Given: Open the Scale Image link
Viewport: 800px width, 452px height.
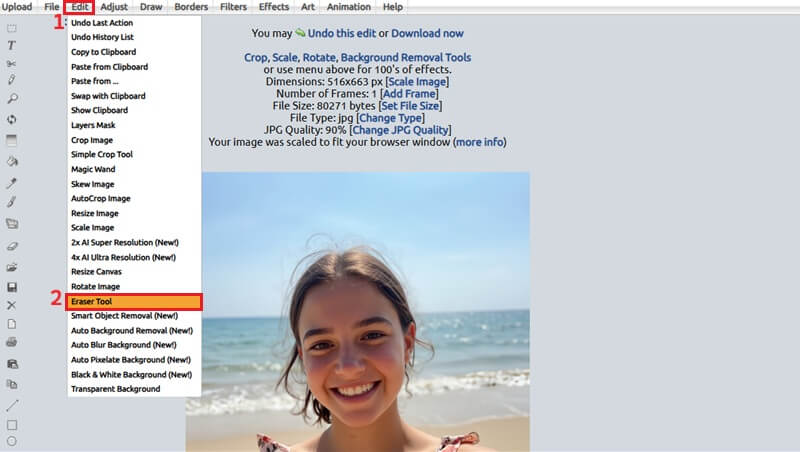Looking at the screenshot, I should [x=417, y=82].
